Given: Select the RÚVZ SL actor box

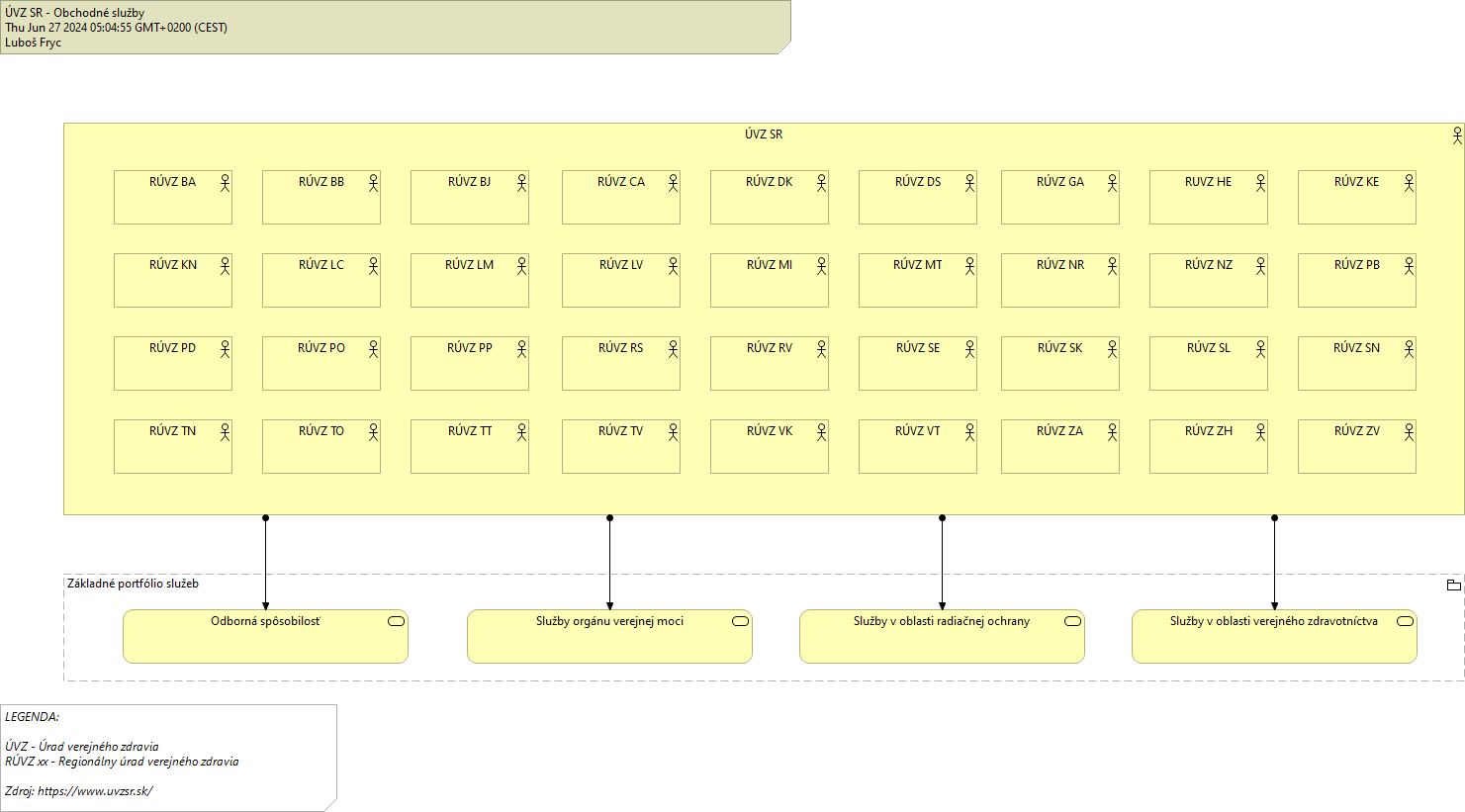Looking at the screenshot, I should [x=1209, y=364].
